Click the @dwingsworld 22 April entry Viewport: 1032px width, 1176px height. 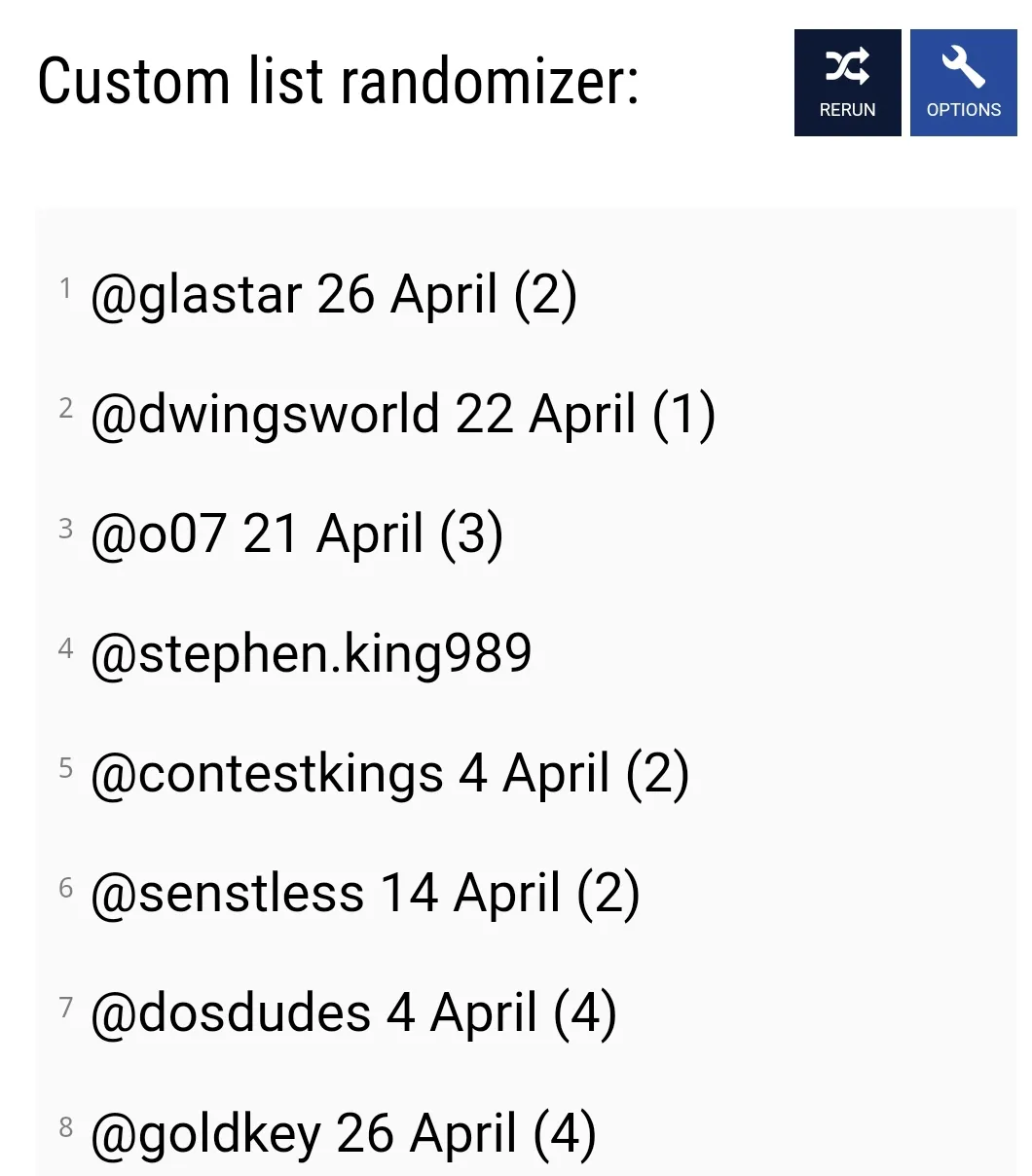pos(402,415)
